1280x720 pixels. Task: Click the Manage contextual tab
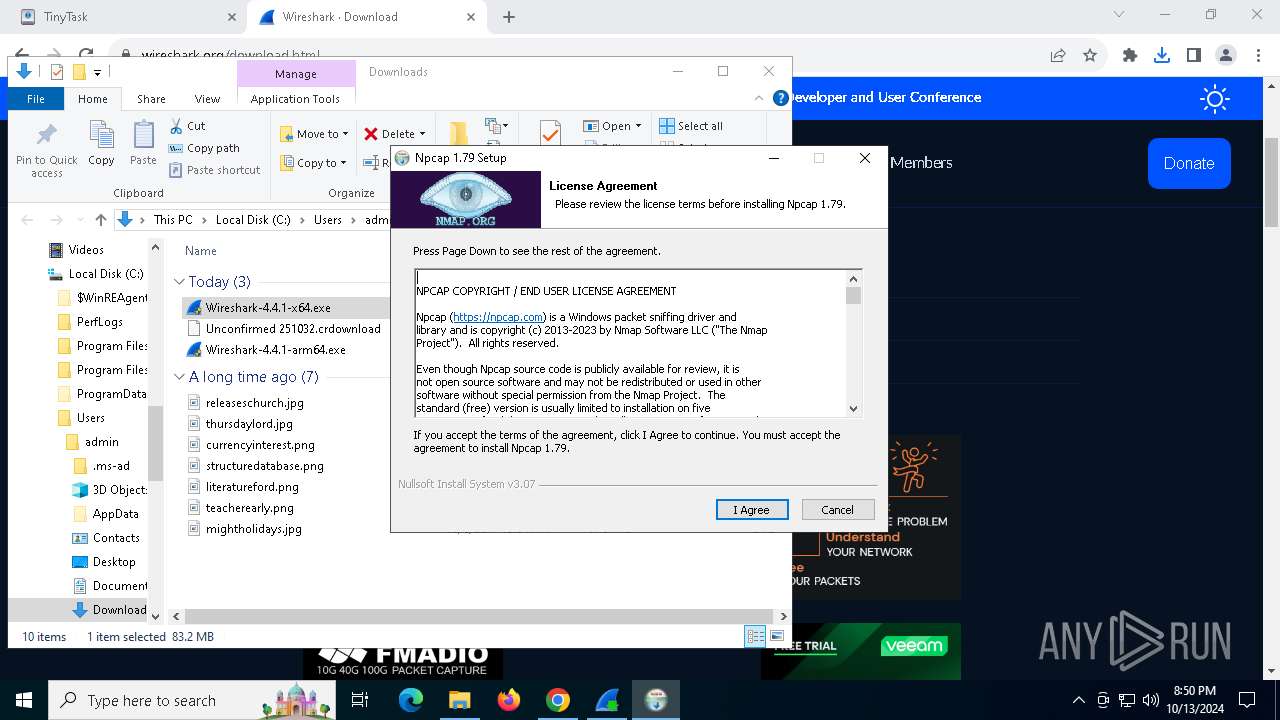(296, 74)
